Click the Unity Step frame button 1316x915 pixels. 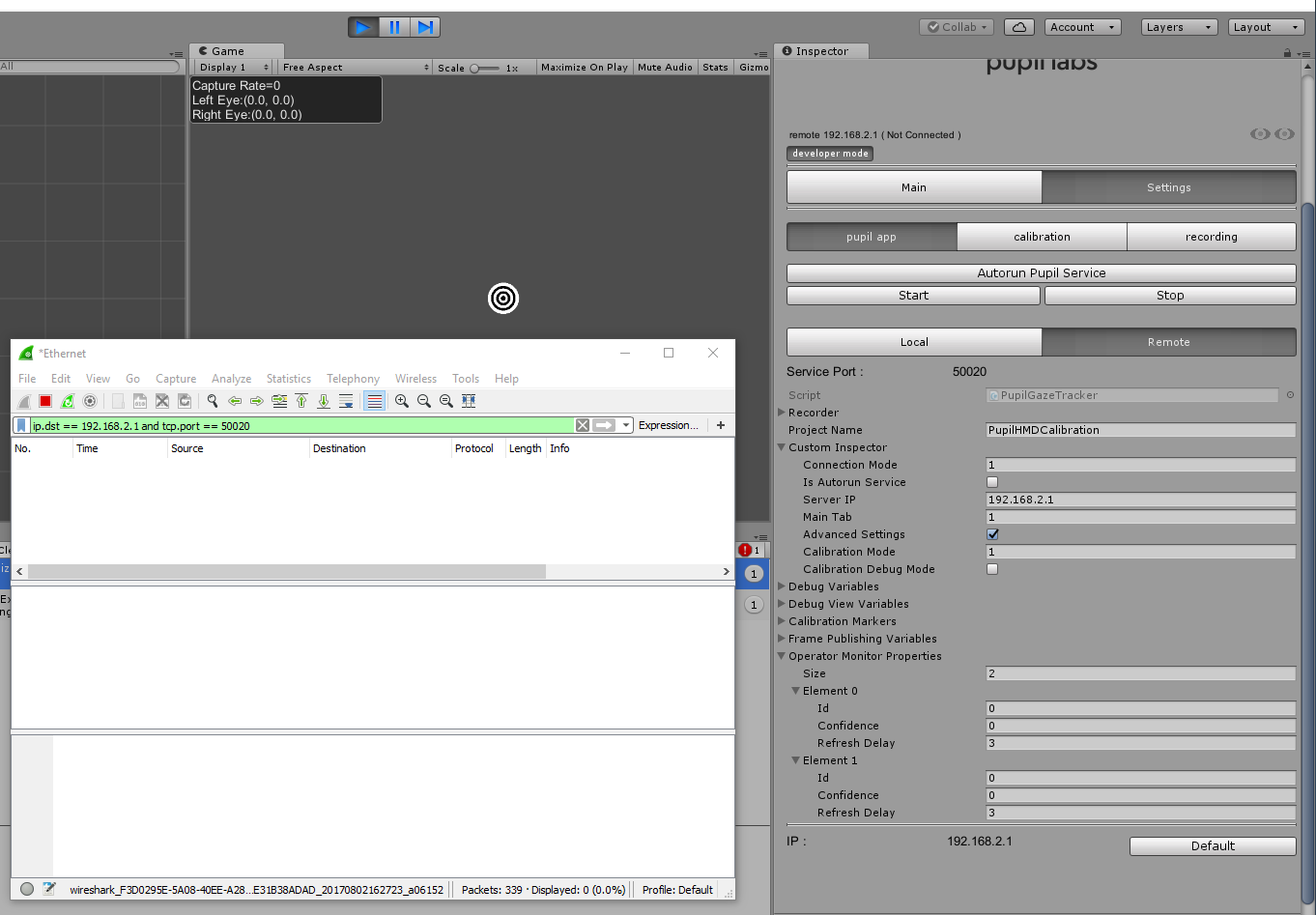point(425,27)
